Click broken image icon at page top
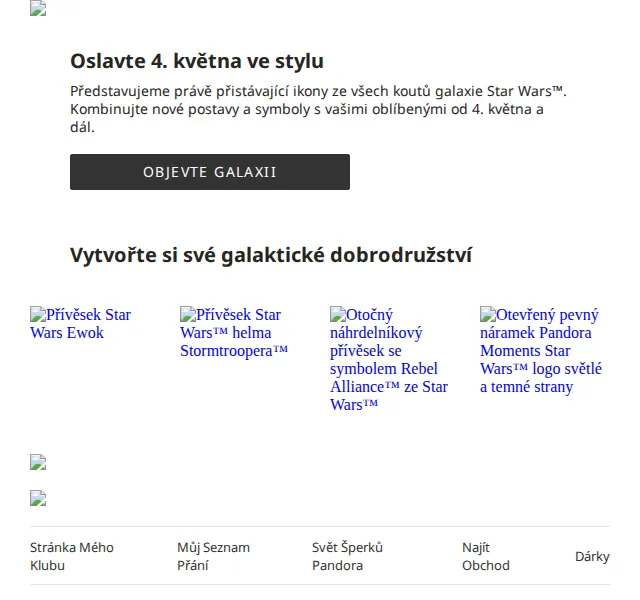This screenshot has width=640, height=600. [38, 8]
